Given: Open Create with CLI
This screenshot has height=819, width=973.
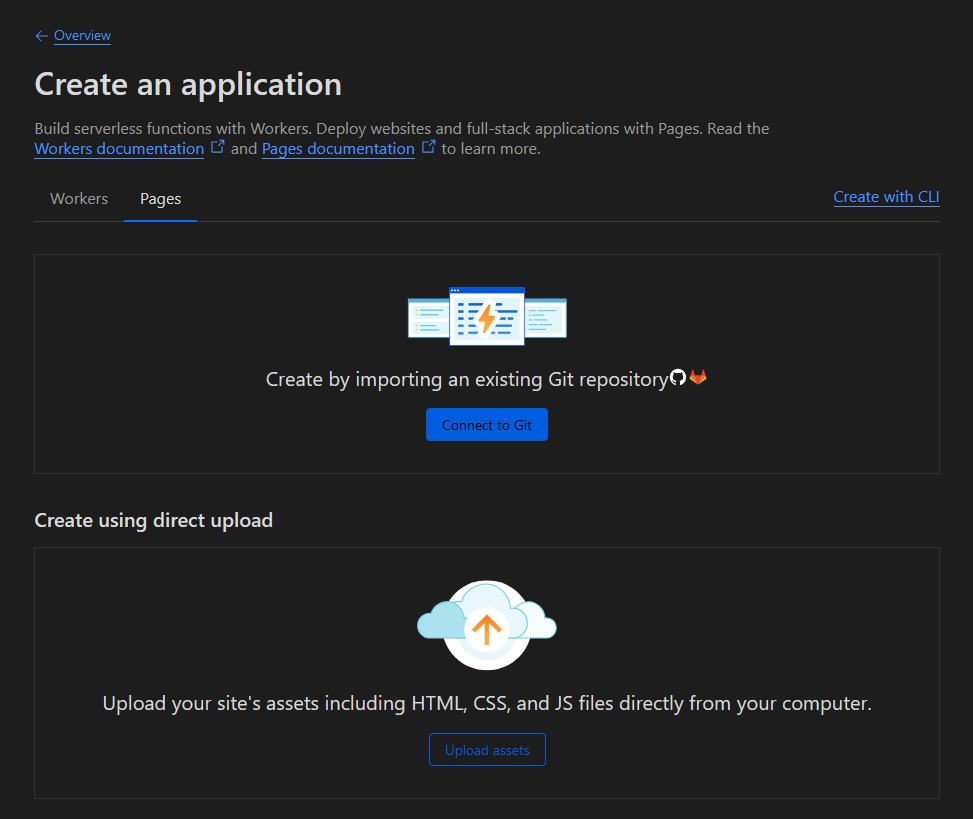Looking at the screenshot, I should (x=886, y=196).
